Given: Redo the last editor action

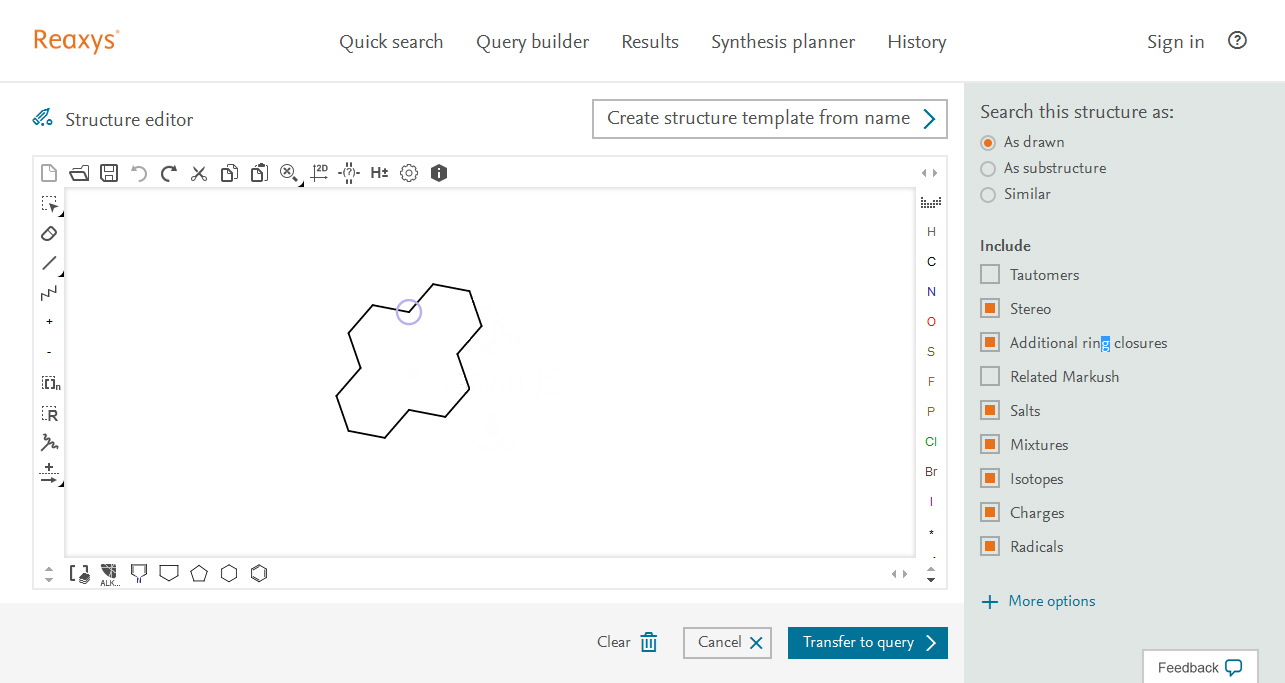Looking at the screenshot, I should pyautogui.click(x=169, y=173).
